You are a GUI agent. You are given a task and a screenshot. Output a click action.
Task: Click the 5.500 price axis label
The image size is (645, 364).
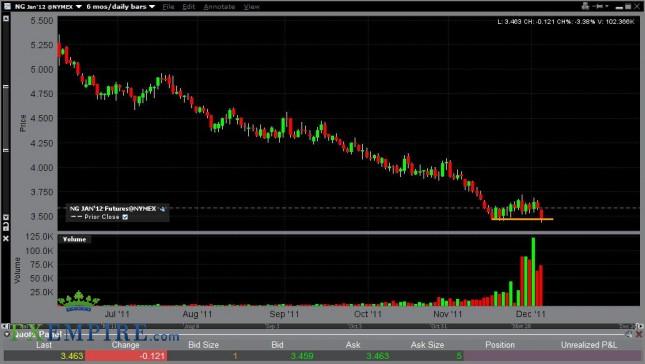tap(42, 21)
